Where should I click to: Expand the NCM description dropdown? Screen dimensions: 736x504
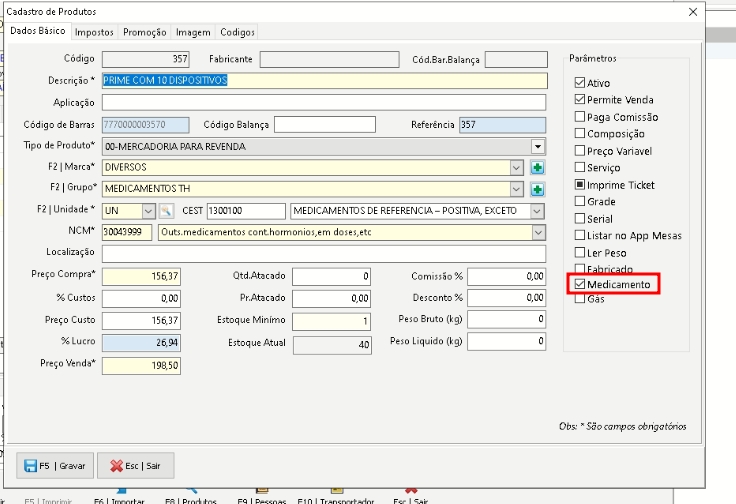(538, 232)
